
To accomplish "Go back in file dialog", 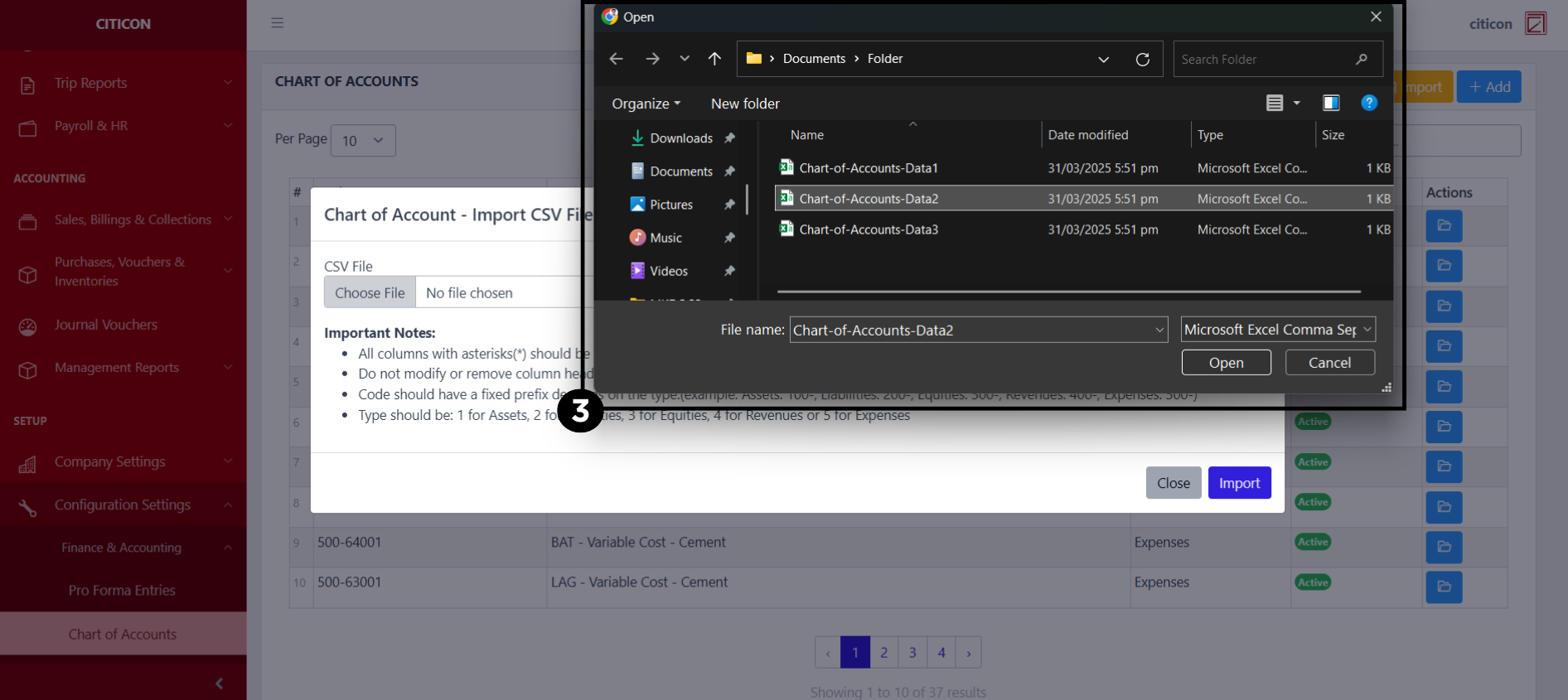I will tap(616, 59).
